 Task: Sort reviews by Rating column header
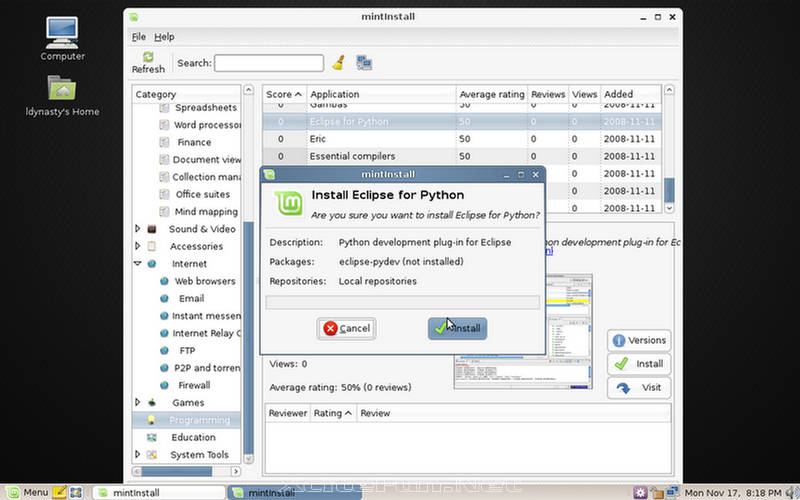333,413
